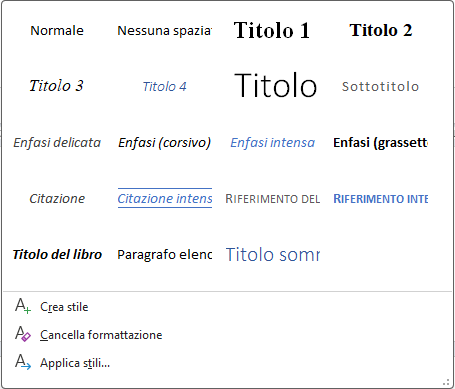Image resolution: width=455 pixels, height=389 pixels.
Task: Apply the Titolo 1 heading style
Action: point(272,30)
